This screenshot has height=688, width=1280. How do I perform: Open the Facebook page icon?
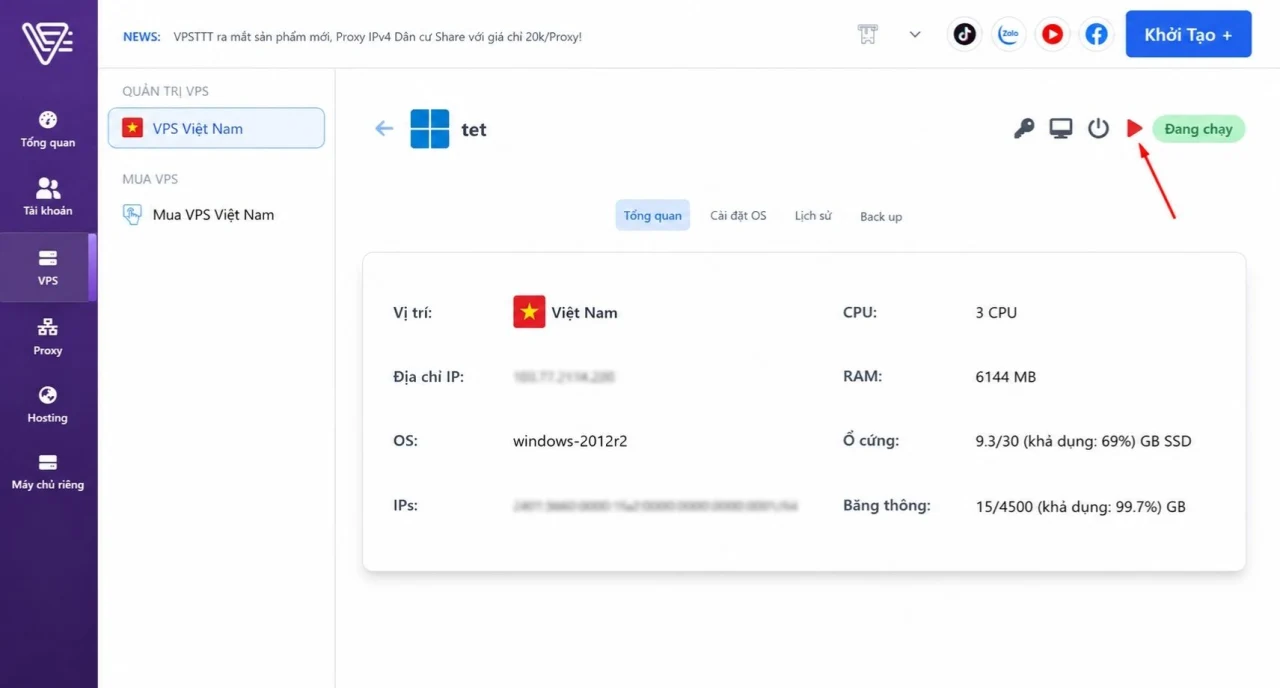tap(1096, 34)
